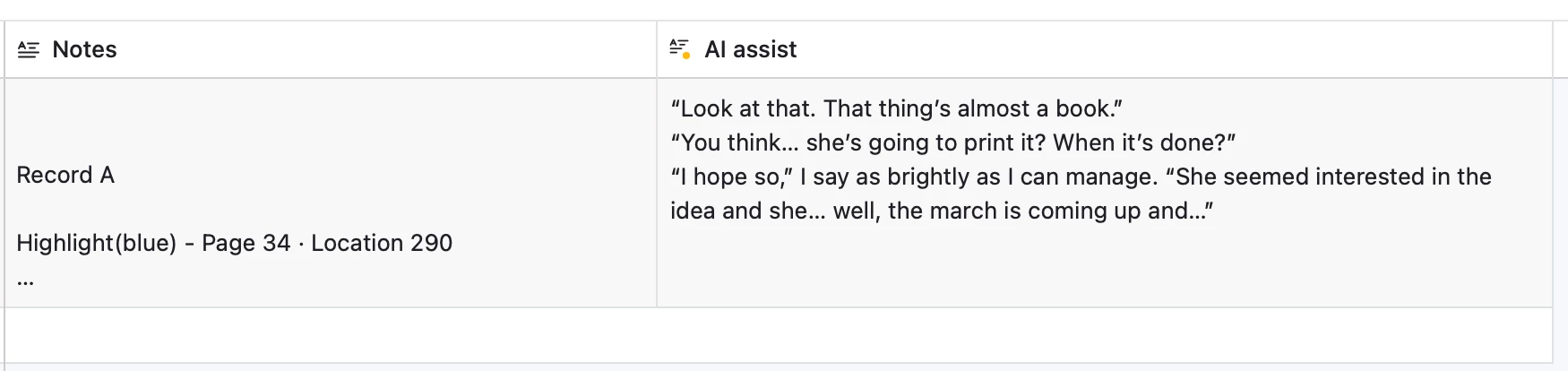
Task: Click blank area above "Record A"
Action: pyautogui.click(x=331, y=120)
